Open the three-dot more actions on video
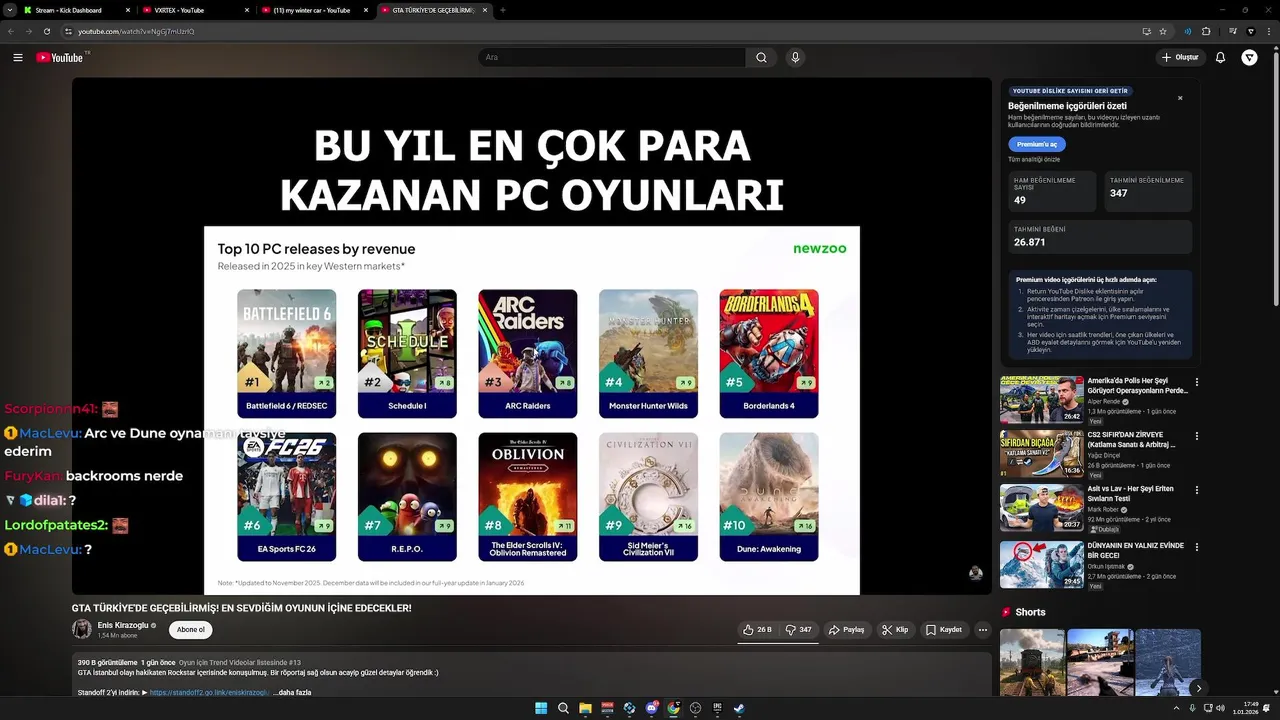The height and width of the screenshot is (720, 1280). coord(983,630)
